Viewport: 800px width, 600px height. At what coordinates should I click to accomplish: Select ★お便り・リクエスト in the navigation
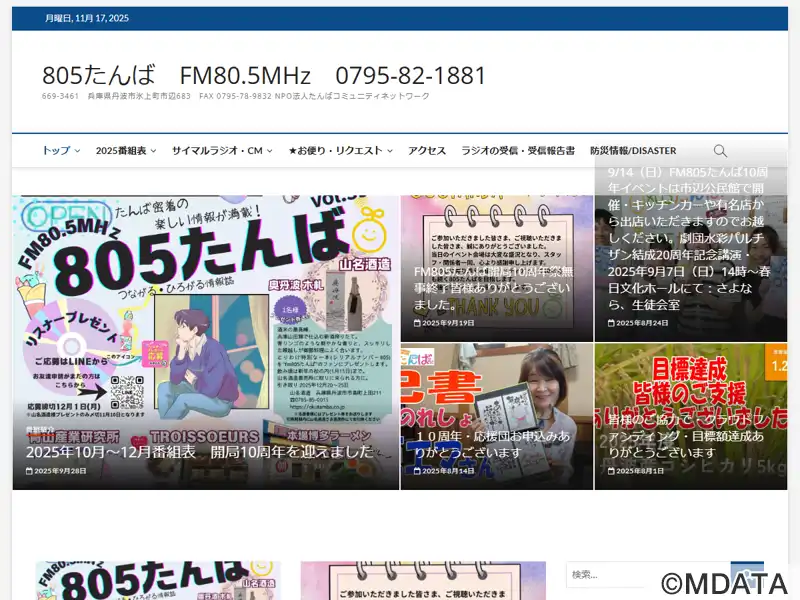tap(336, 151)
